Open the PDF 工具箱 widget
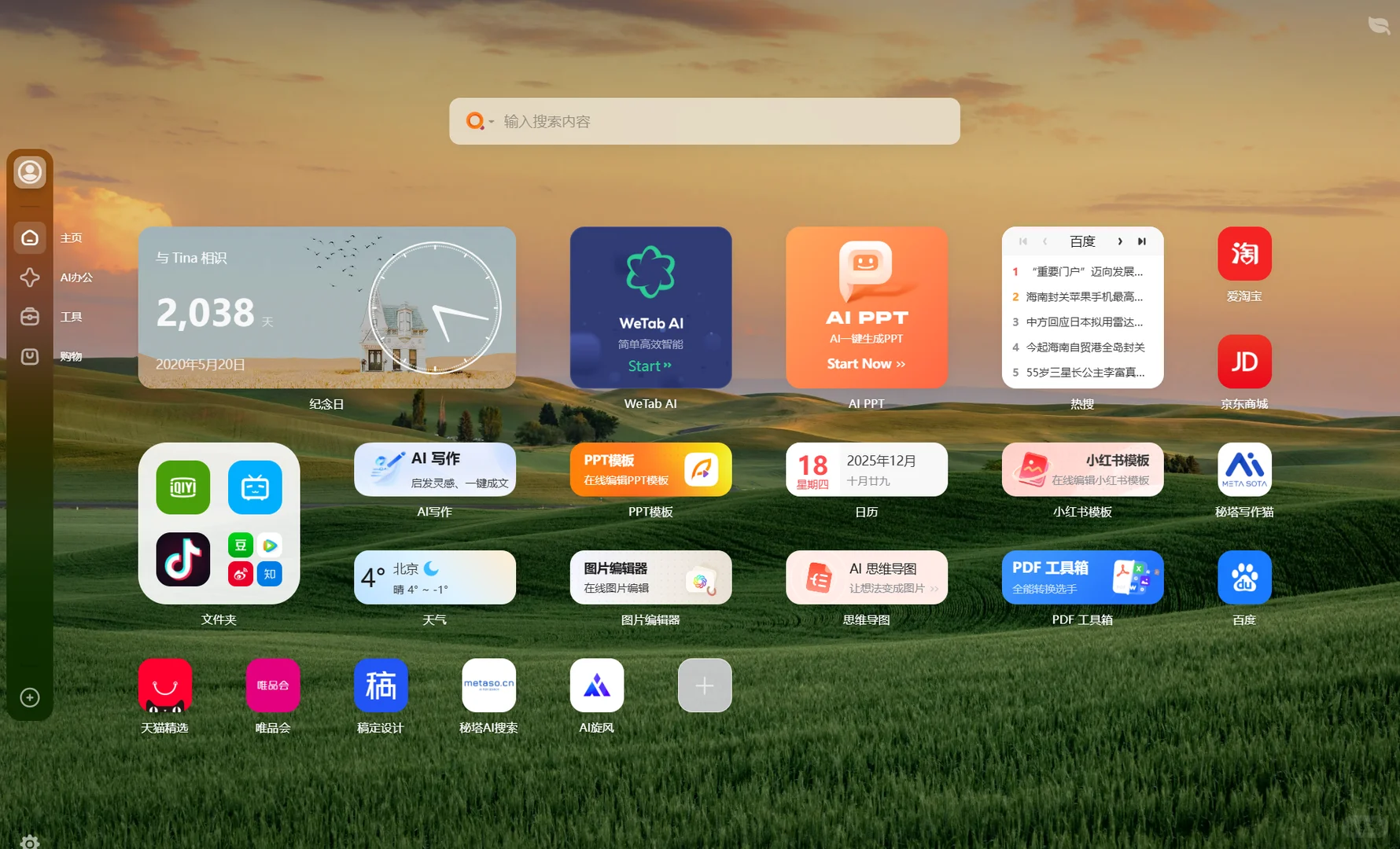This screenshot has width=1400, height=849. pos(1083,578)
